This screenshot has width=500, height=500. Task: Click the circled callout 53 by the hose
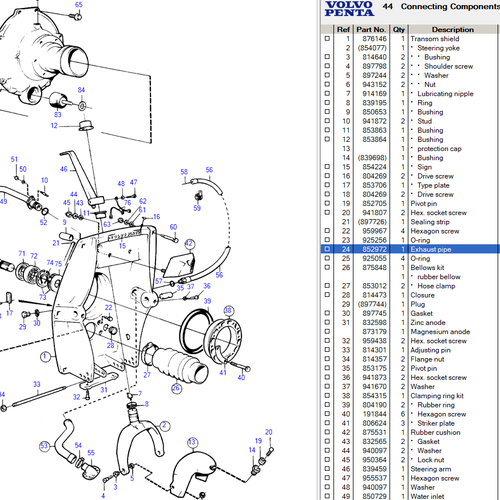click(x=44, y=446)
